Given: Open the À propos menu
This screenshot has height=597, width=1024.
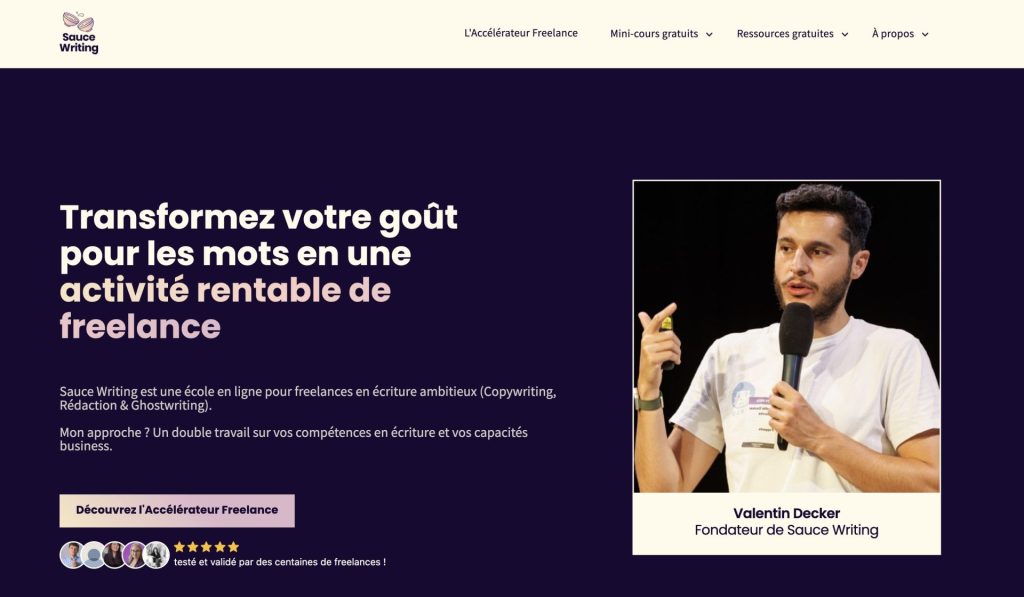Looking at the screenshot, I should 893,34.
